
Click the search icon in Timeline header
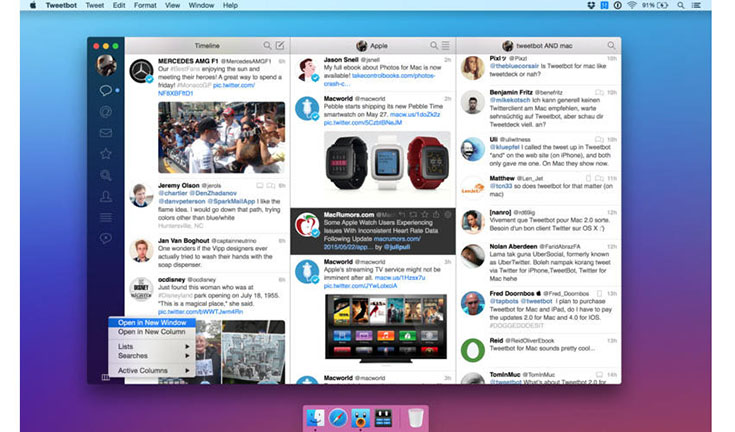[267, 45]
